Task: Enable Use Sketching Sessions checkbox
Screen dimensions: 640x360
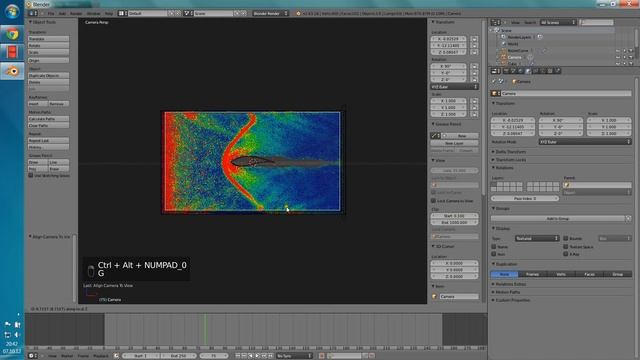Action: tap(31, 176)
